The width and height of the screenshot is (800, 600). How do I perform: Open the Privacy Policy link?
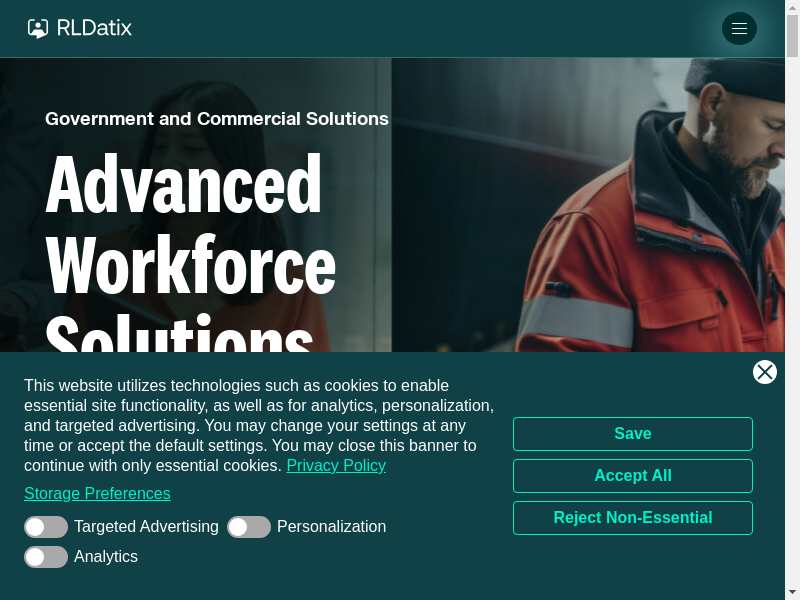tap(336, 466)
